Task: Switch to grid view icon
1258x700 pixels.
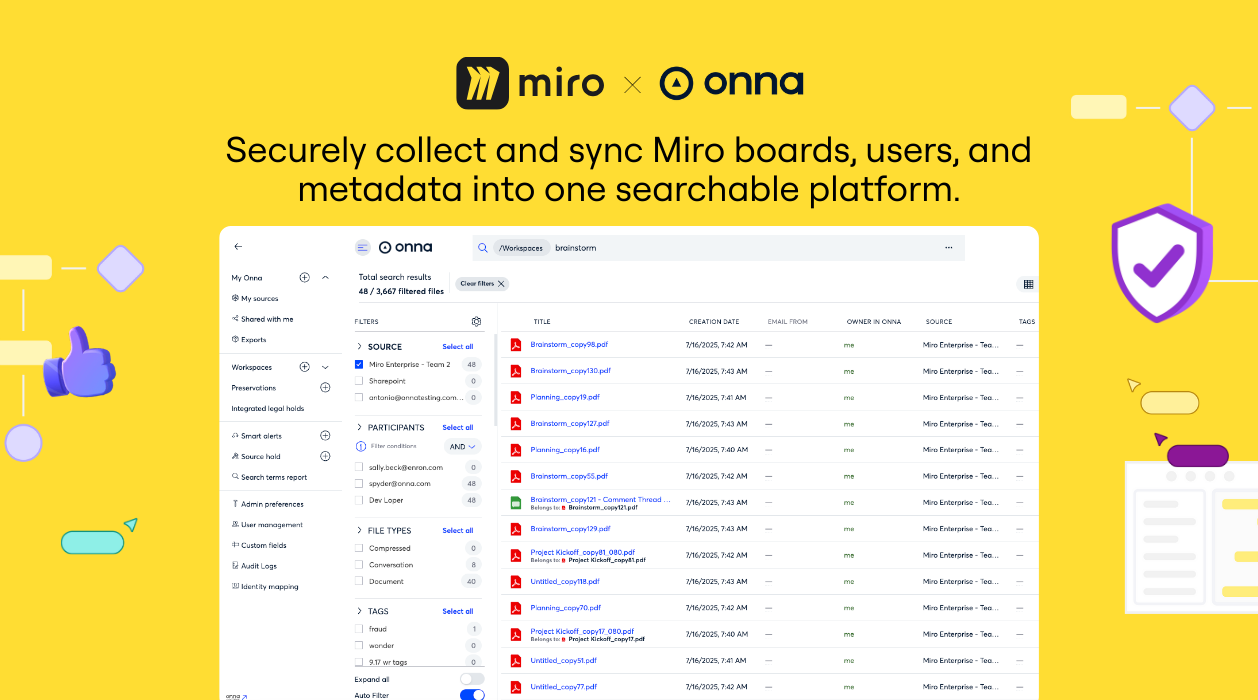Action: tap(1028, 285)
